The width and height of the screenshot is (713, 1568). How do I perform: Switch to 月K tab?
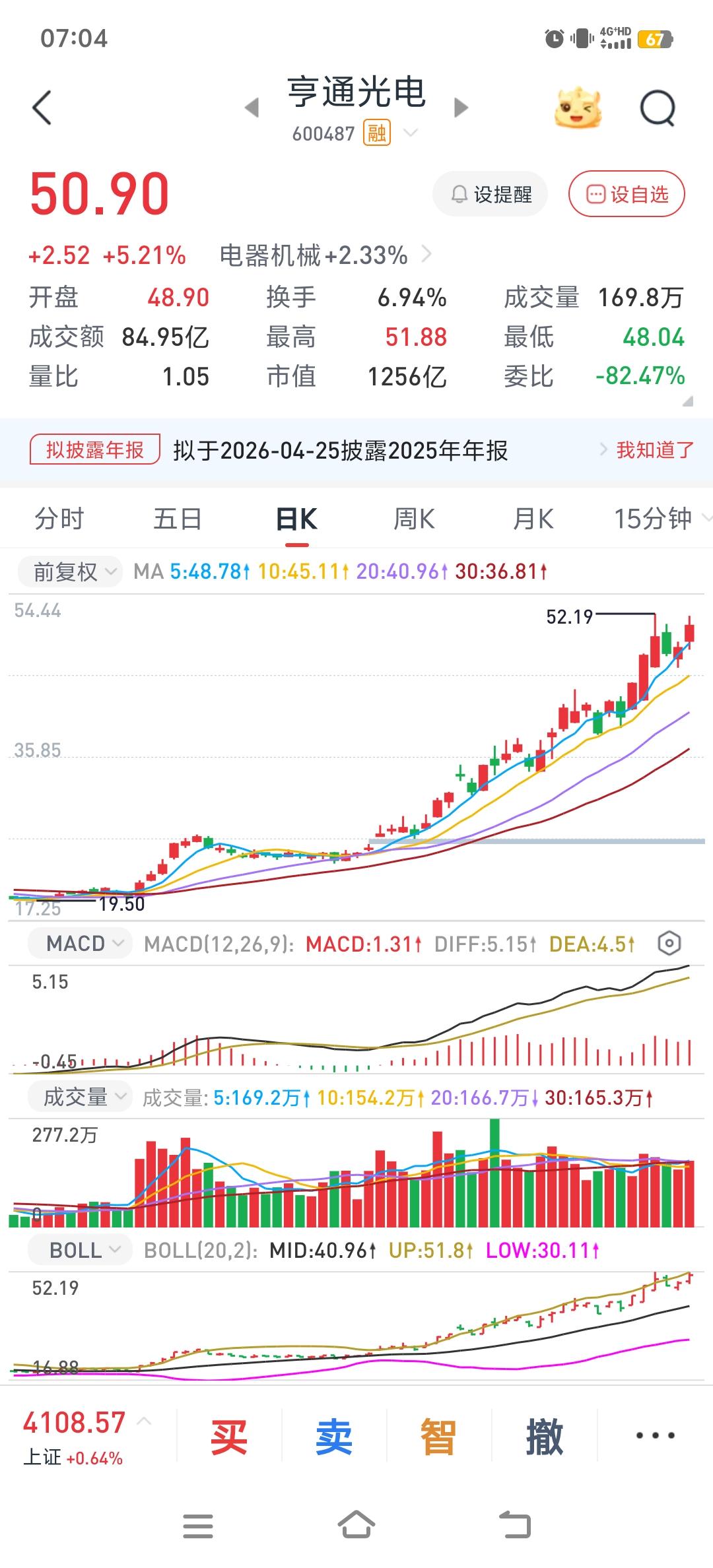pos(533,519)
